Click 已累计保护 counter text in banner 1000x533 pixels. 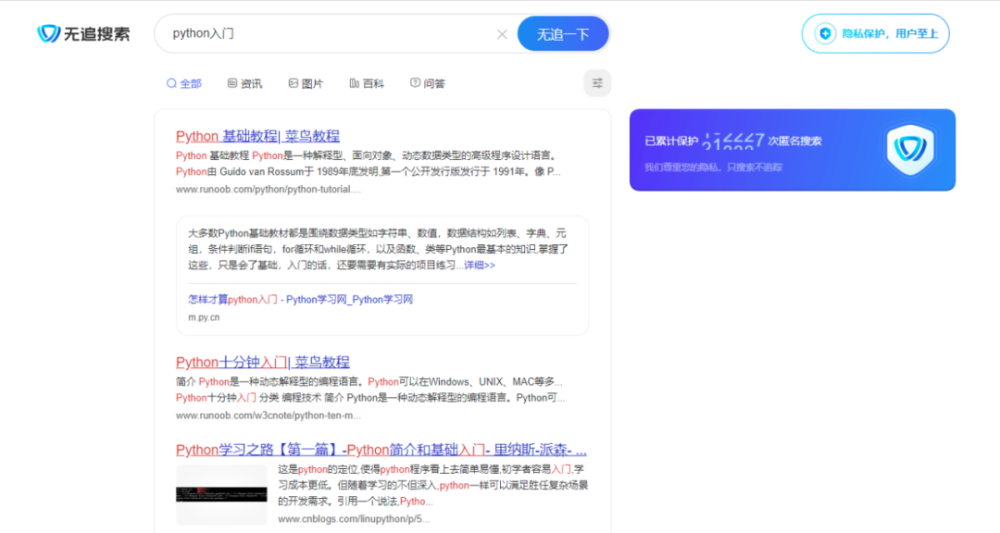(733, 141)
